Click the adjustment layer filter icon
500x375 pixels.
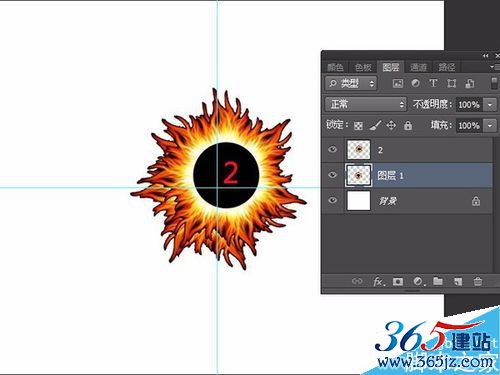tap(415, 83)
